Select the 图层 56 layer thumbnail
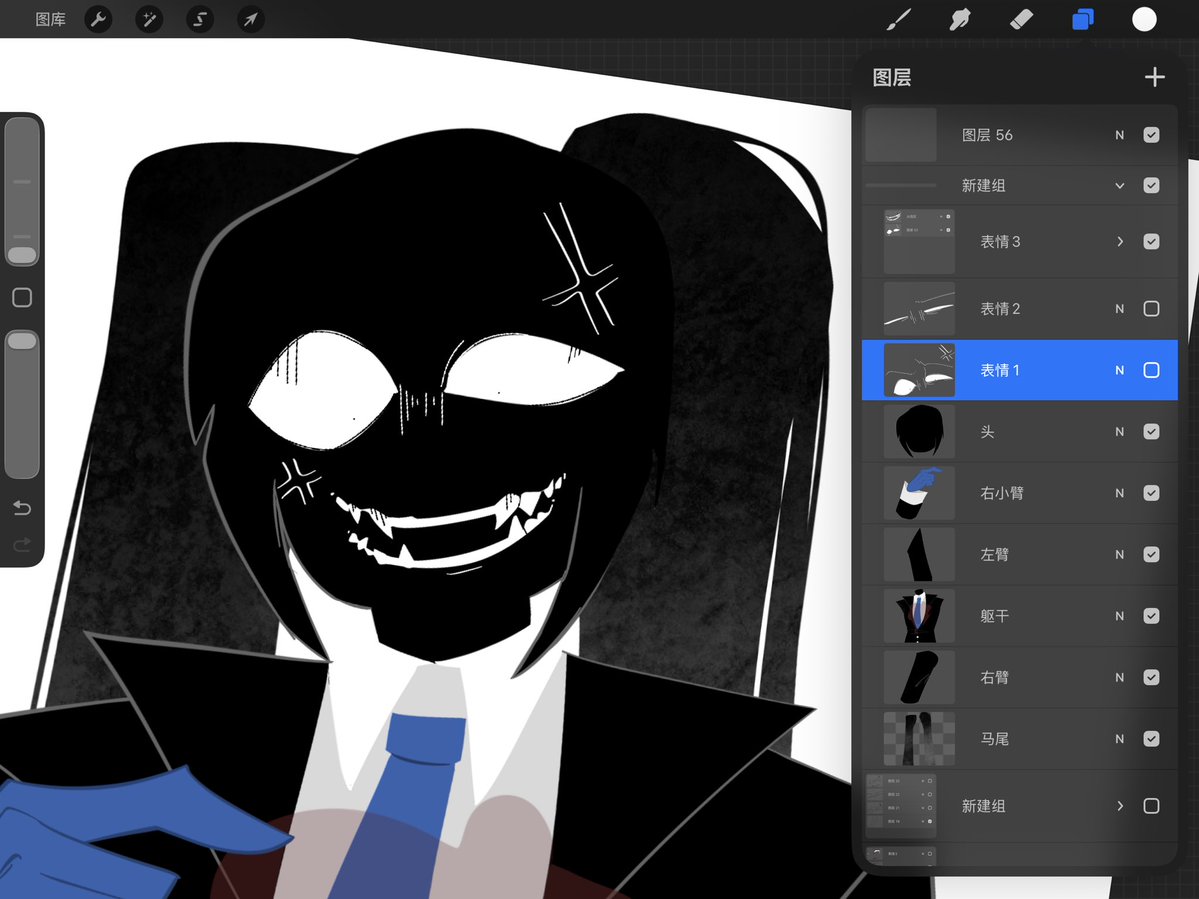 coord(901,135)
